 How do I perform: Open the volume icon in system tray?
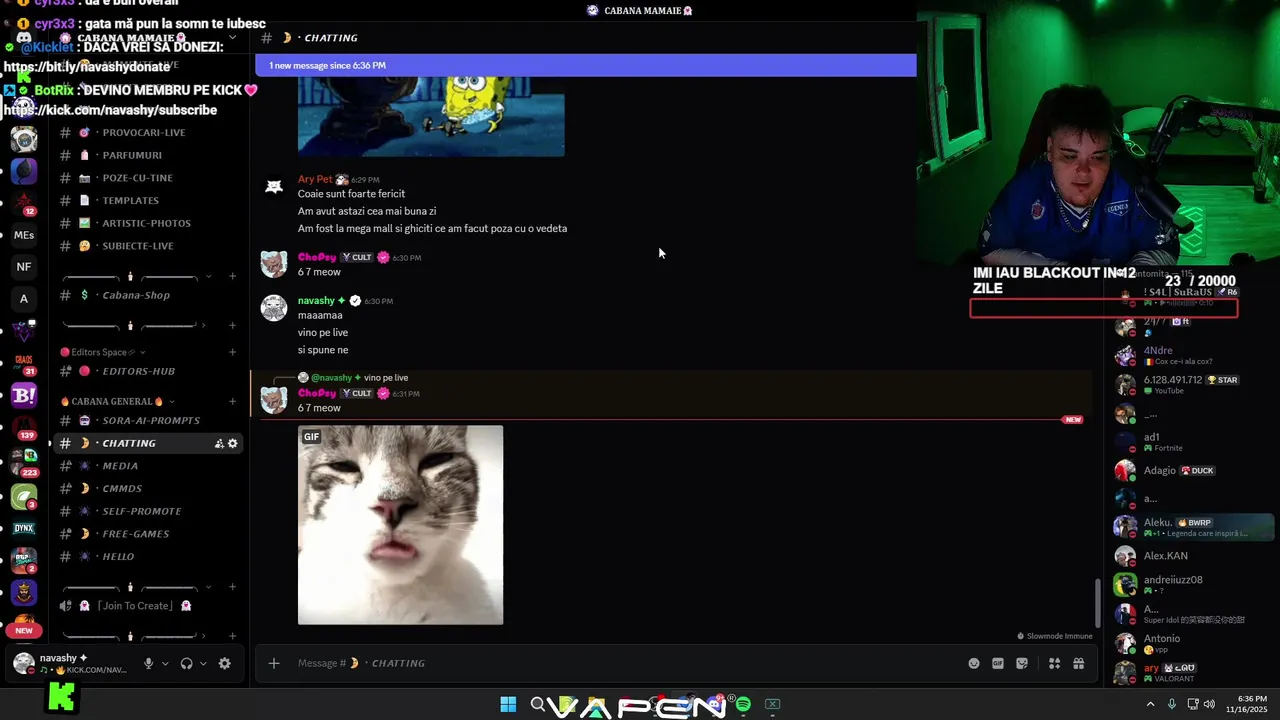tap(1209, 704)
